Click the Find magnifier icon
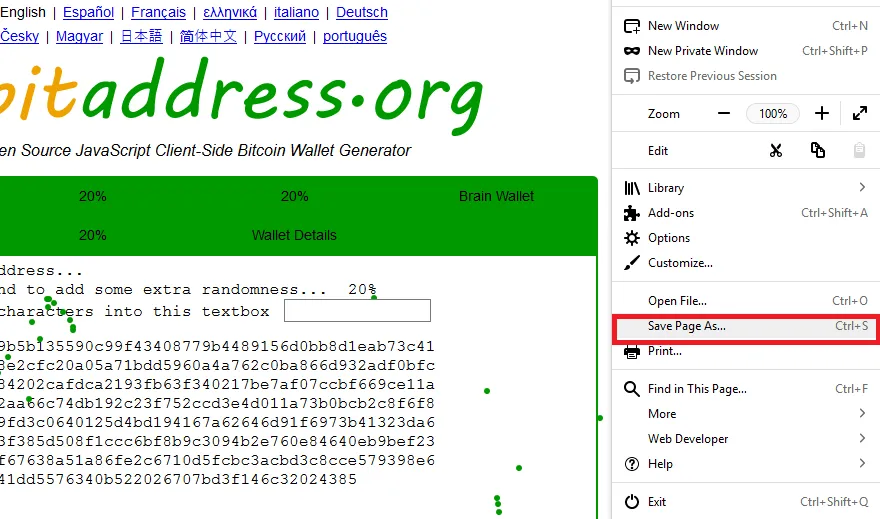 (x=632, y=389)
